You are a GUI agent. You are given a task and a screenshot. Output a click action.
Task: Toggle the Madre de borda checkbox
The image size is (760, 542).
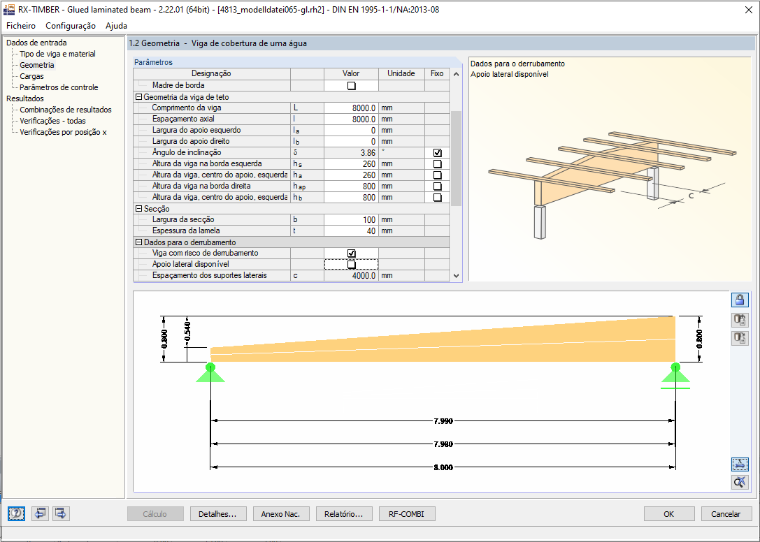pyautogui.click(x=351, y=86)
